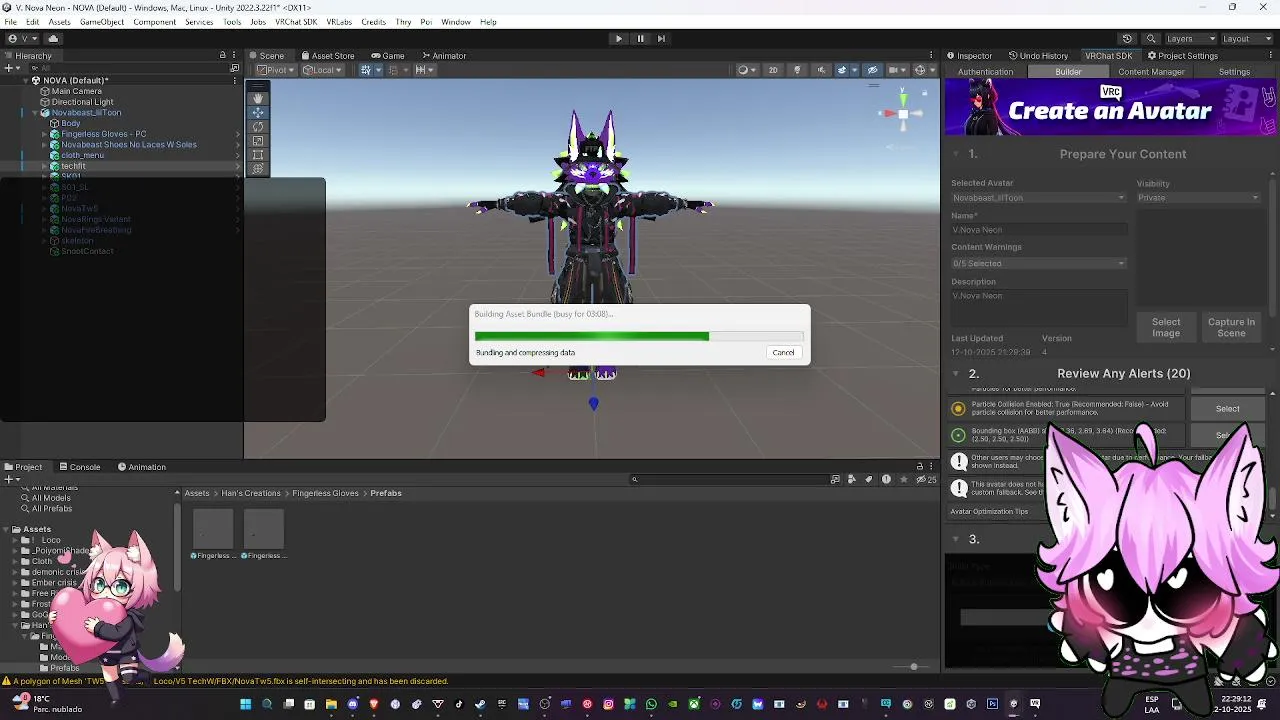The width and height of the screenshot is (1280, 720).
Task: Open the cloud services icon
Action: (x=53, y=39)
